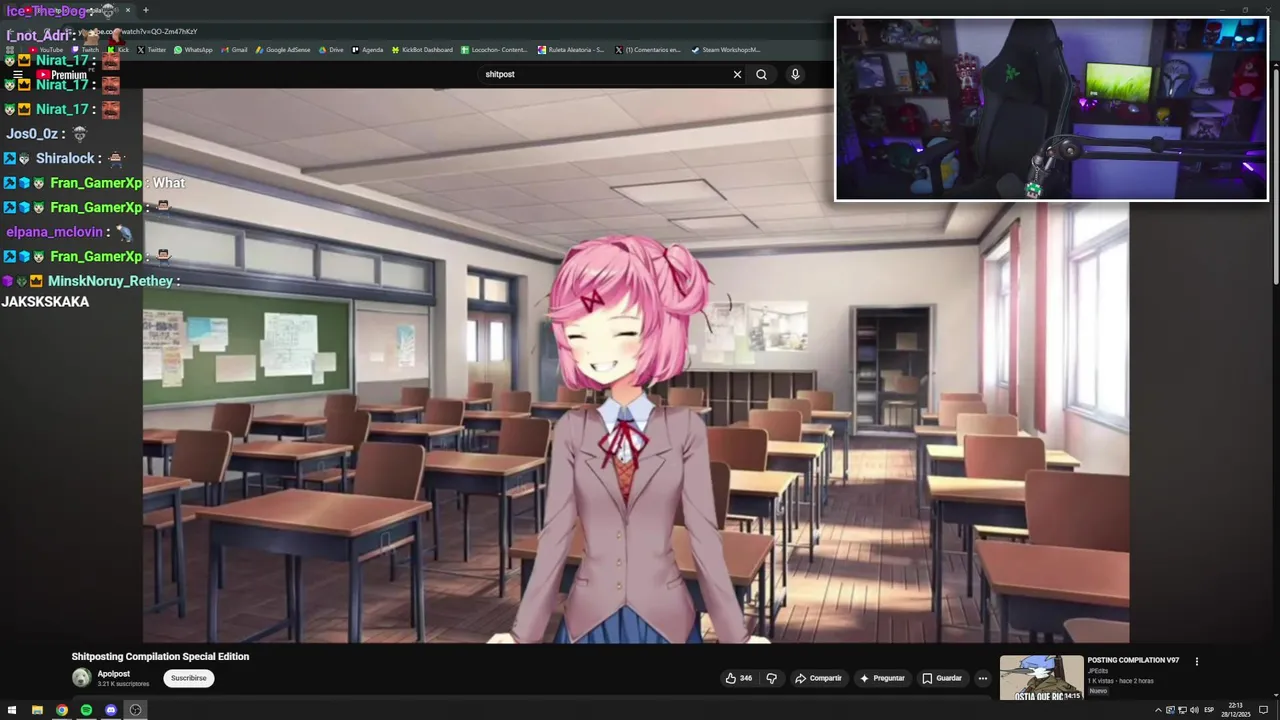Open the YouTube hamburger guide menu
The width and height of the screenshot is (1280, 720).
(x=18, y=75)
